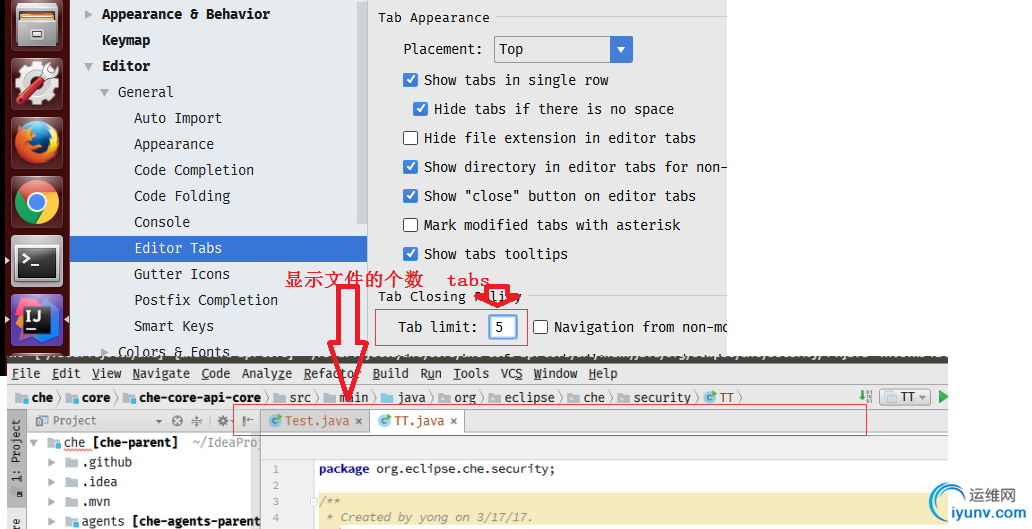Toggle Show directory in editor tabs checkbox
This screenshot has width=1032, height=529.
tap(410, 166)
